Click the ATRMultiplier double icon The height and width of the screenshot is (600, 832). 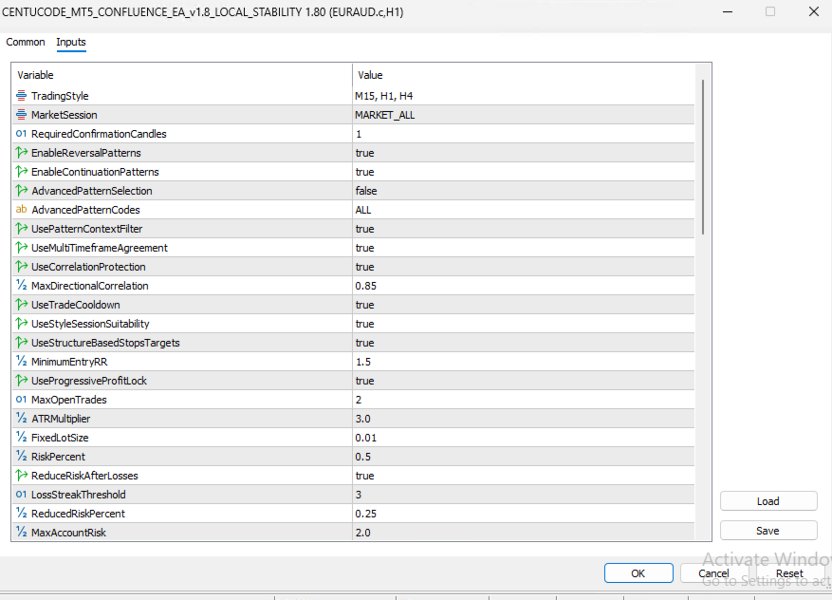click(x=21, y=419)
